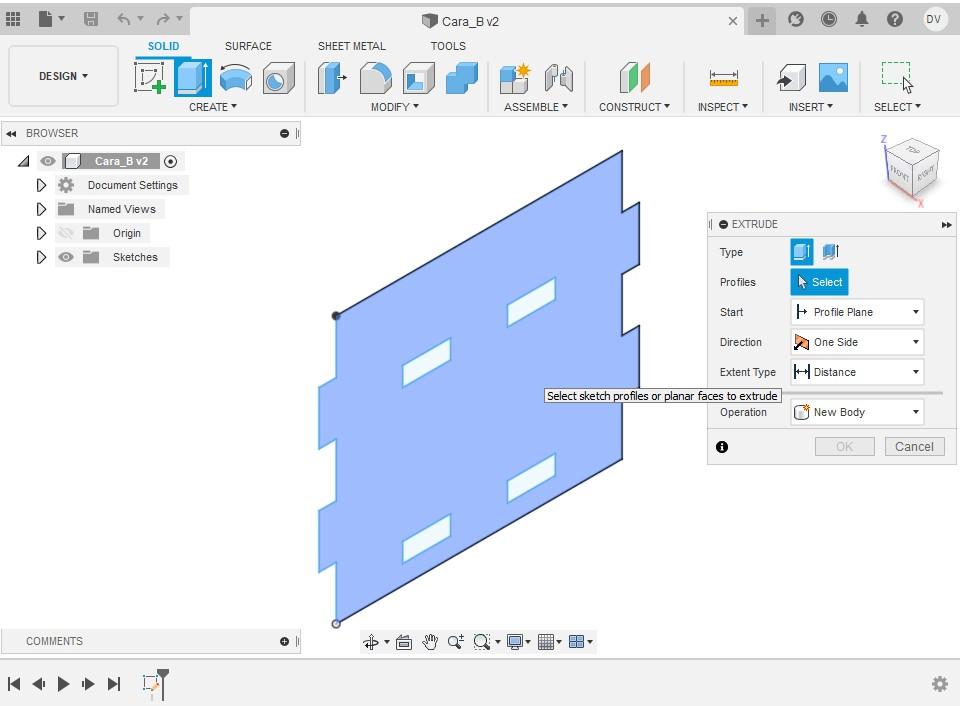Select the Press Pull tool

(x=332, y=78)
